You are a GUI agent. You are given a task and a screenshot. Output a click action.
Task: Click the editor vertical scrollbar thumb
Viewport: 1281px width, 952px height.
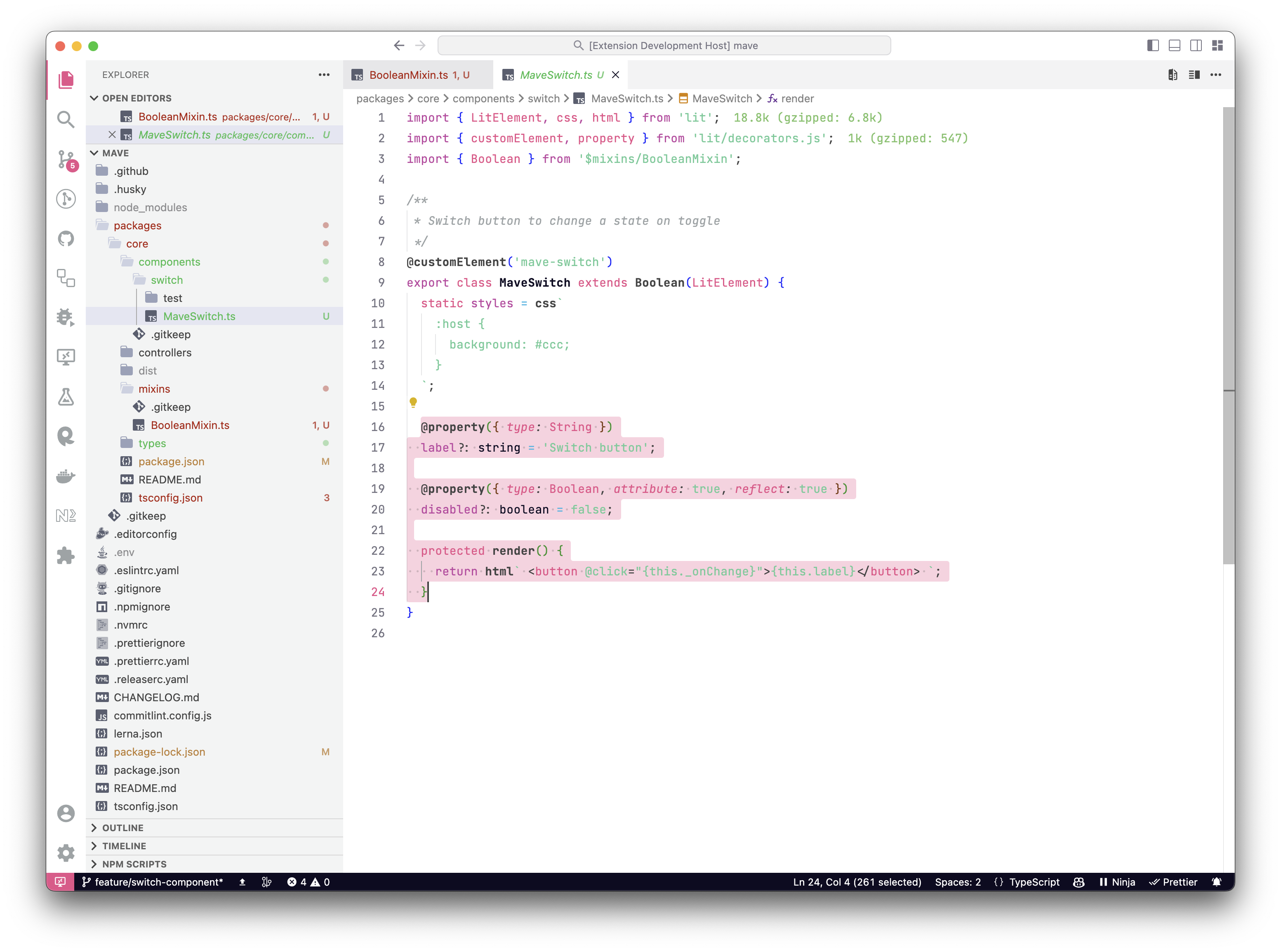(x=1229, y=335)
